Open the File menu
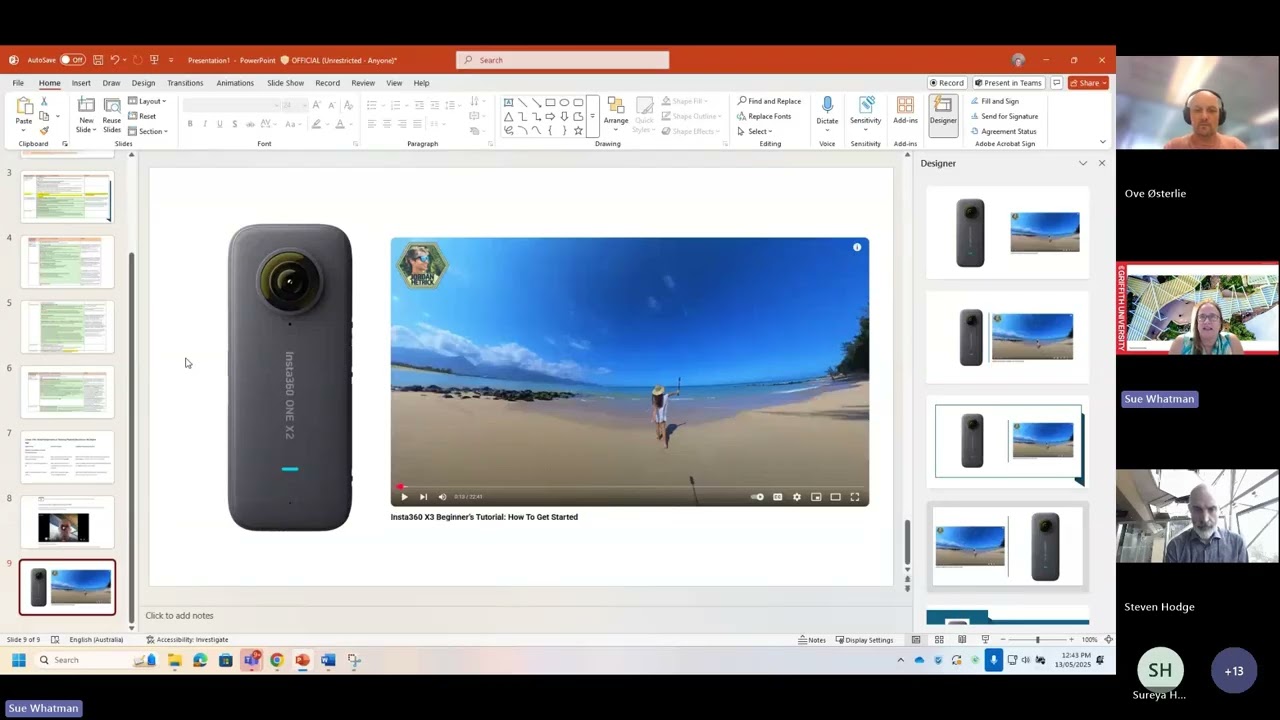 point(18,83)
